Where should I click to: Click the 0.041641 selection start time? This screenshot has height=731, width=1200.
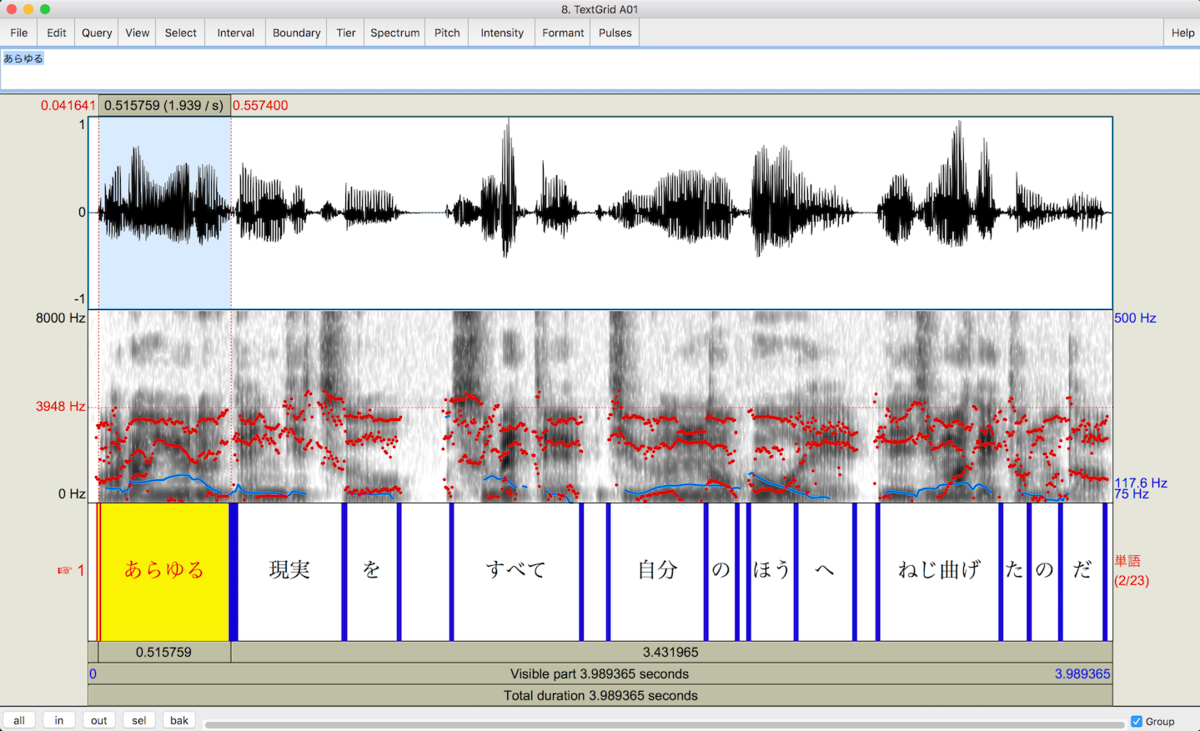pyautogui.click(x=68, y=105)
